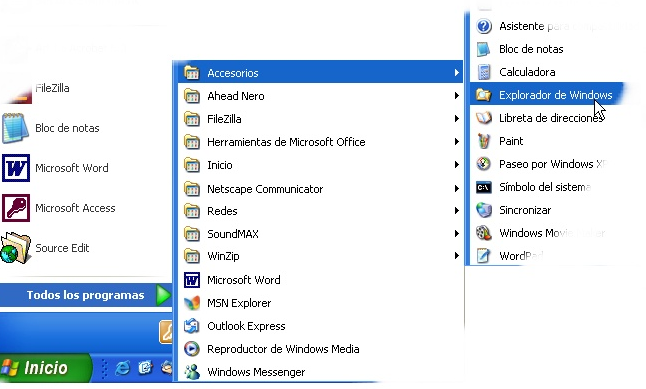Expand Ahead Nero submenu arrow
Screen dimensions: 646x389
[x=456, y=96]
